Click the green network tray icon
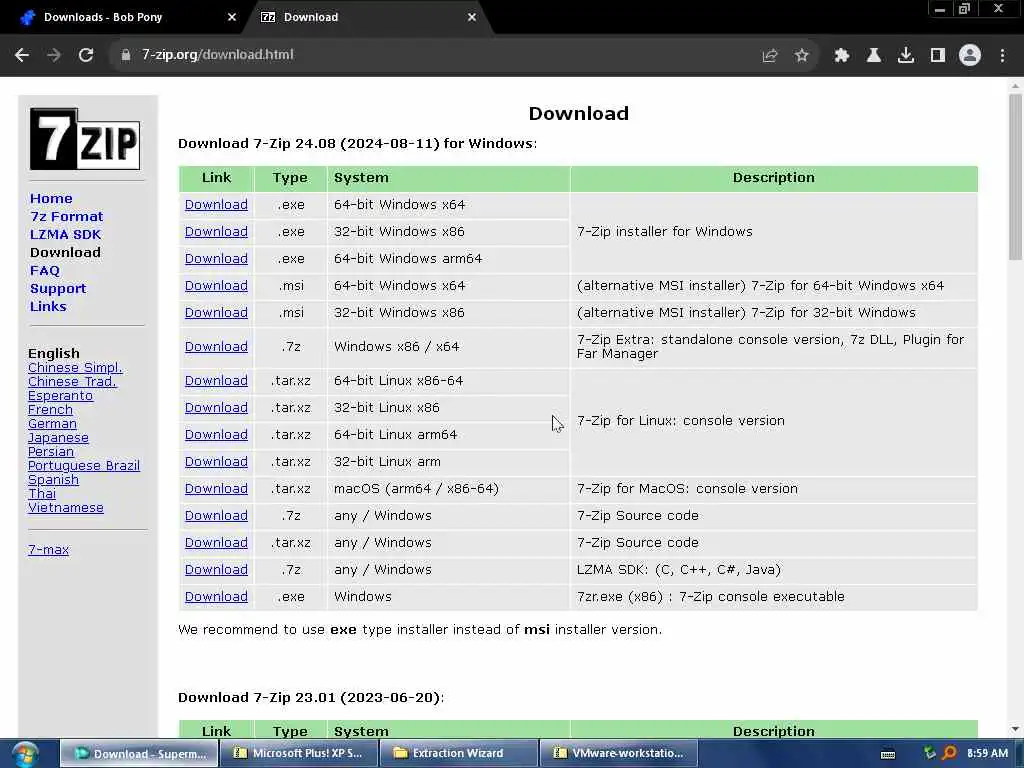Image resolution: width=1024 pixels, height=768 pixels. (930, 753)
